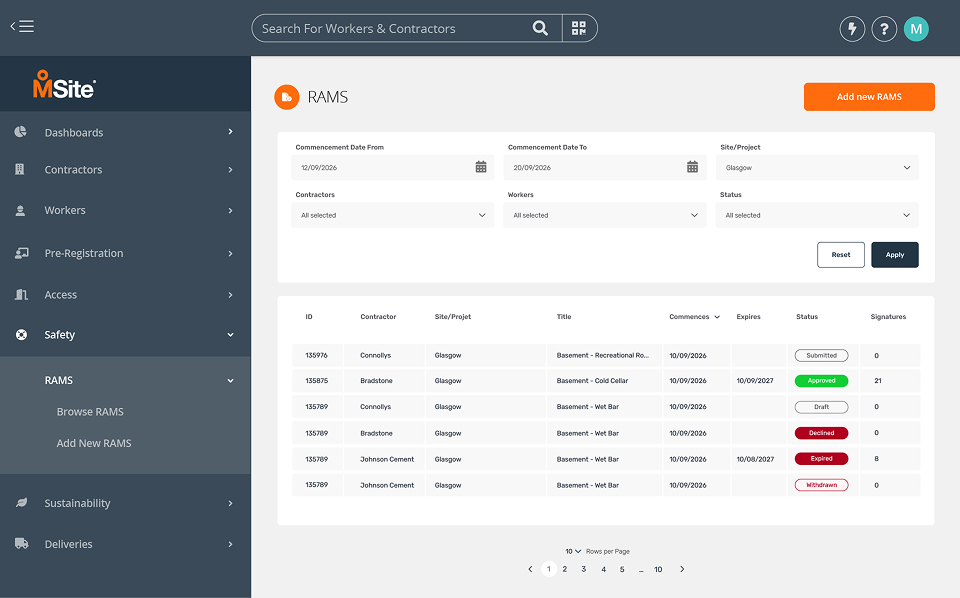This screenshot has width=960, height=598.
Task: Go to page 5
Action: (621, 569)
